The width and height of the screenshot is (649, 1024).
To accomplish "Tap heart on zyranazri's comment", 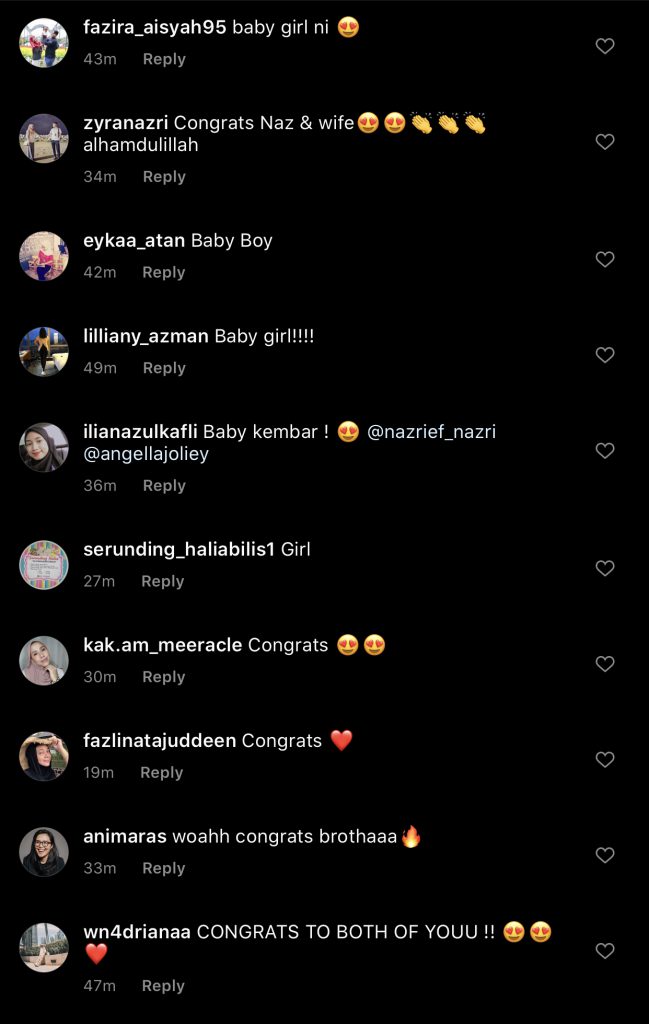I will (605, 142).
